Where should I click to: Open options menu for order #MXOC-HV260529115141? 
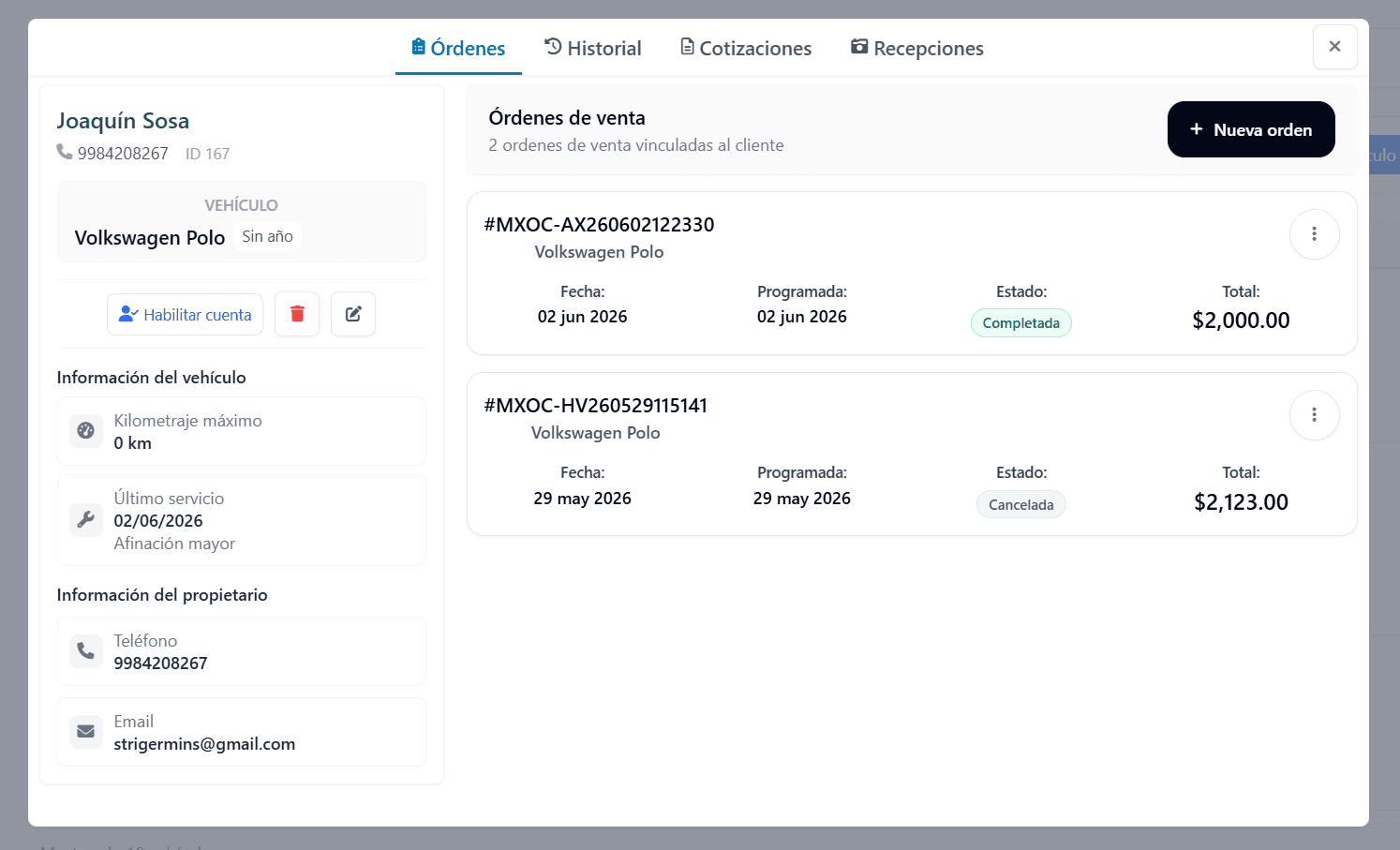click(1314, 415)
